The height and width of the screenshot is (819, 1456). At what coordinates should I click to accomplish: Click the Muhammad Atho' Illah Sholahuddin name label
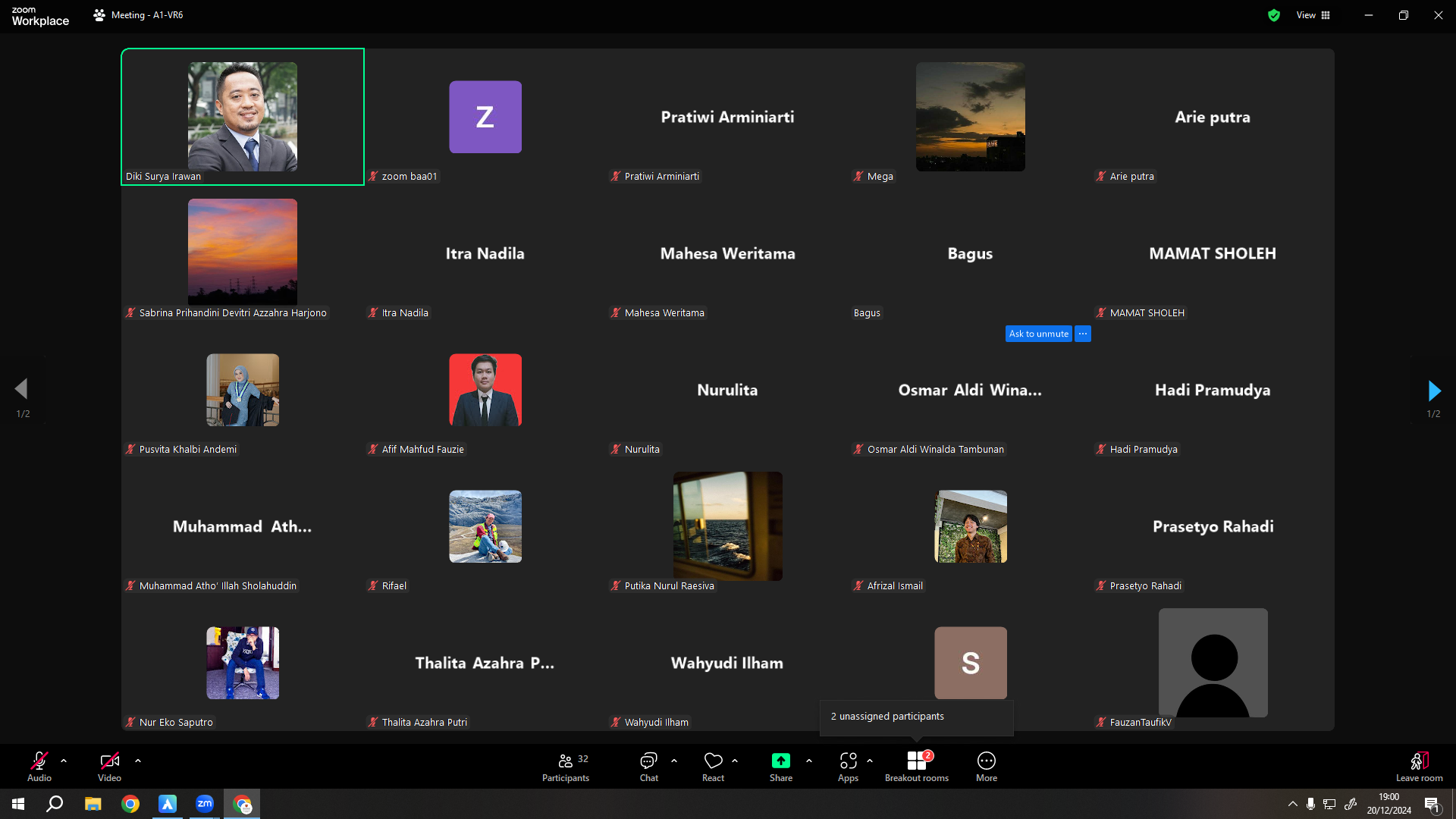[x=218, y=585]
